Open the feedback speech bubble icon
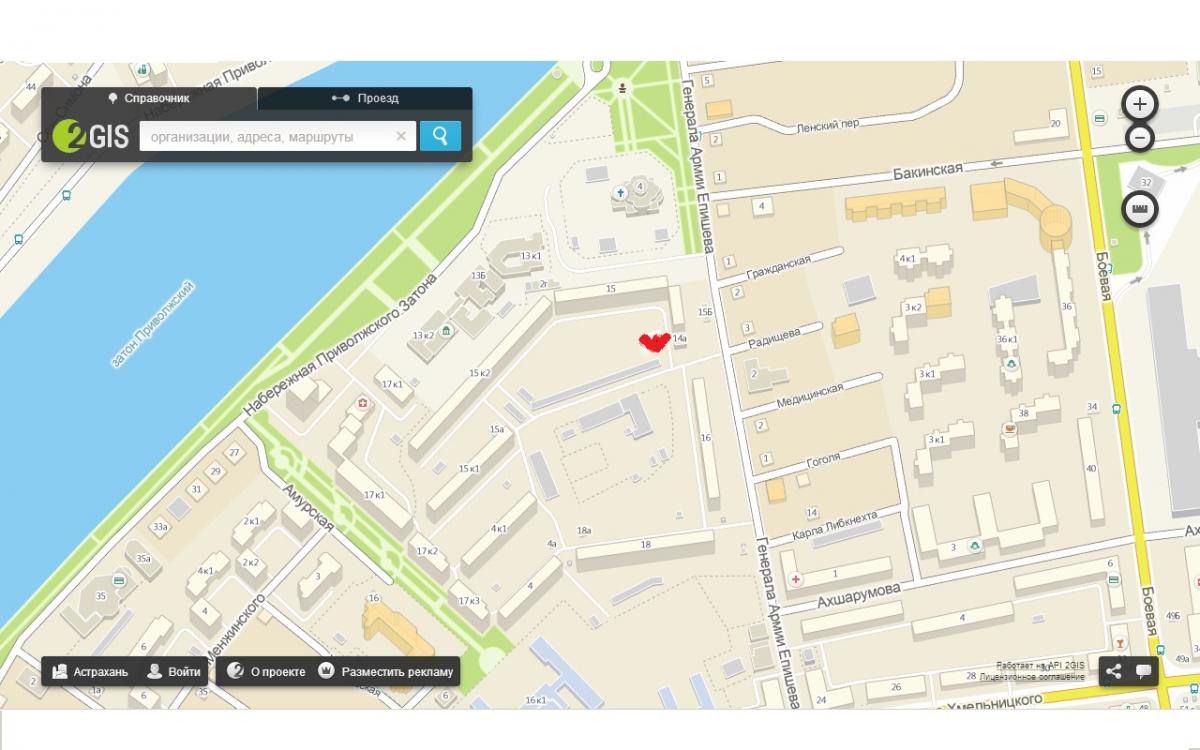The image size is (1200, 750). [1143, 672]
